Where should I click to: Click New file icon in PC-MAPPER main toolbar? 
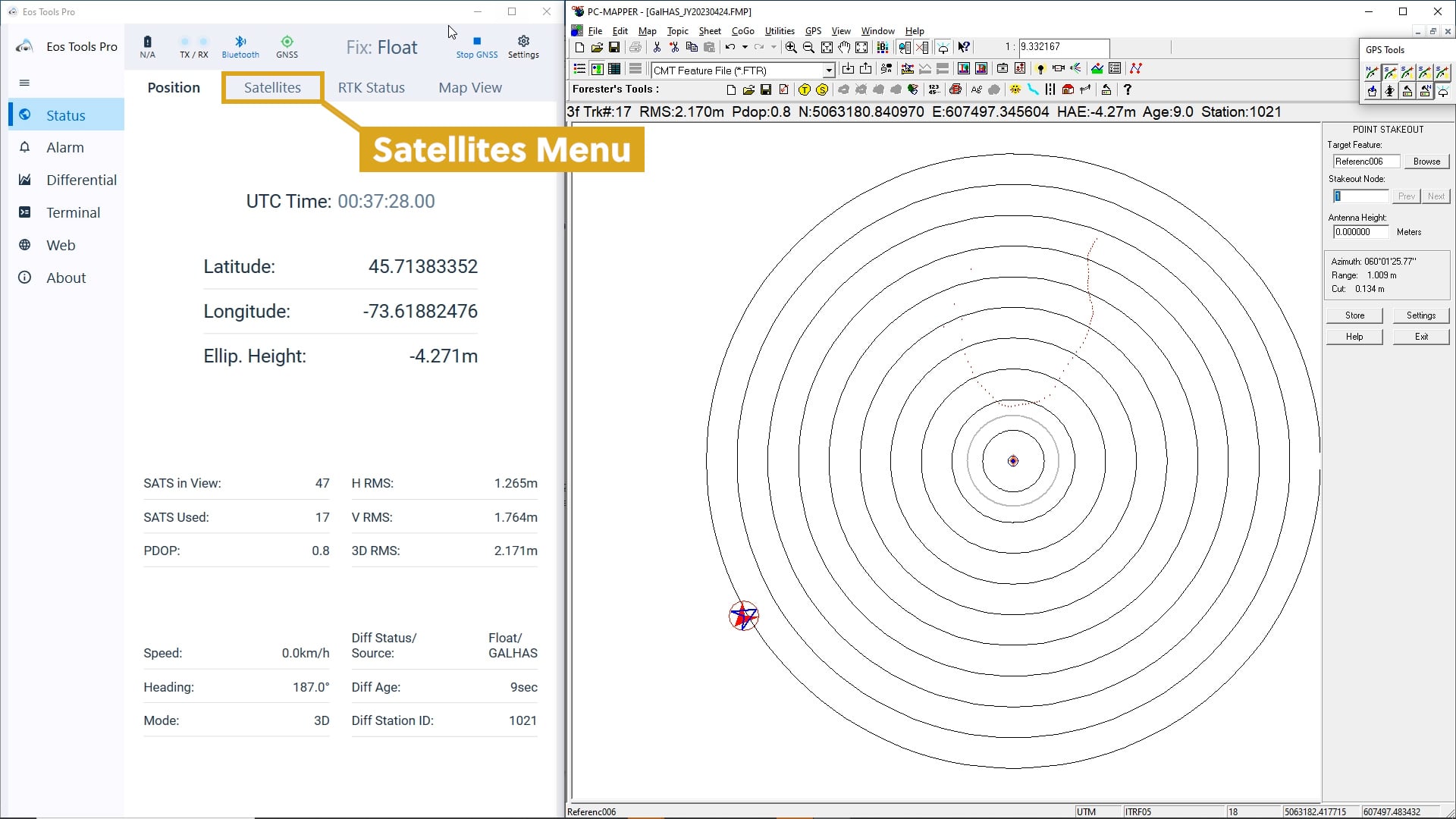(x=580, y=47)
